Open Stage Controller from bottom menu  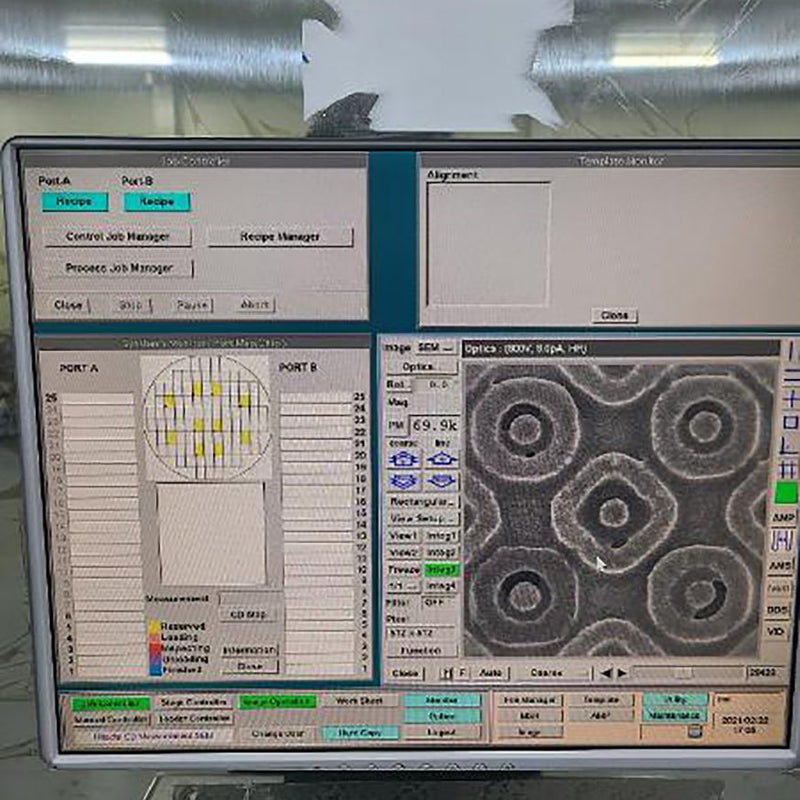193,702
